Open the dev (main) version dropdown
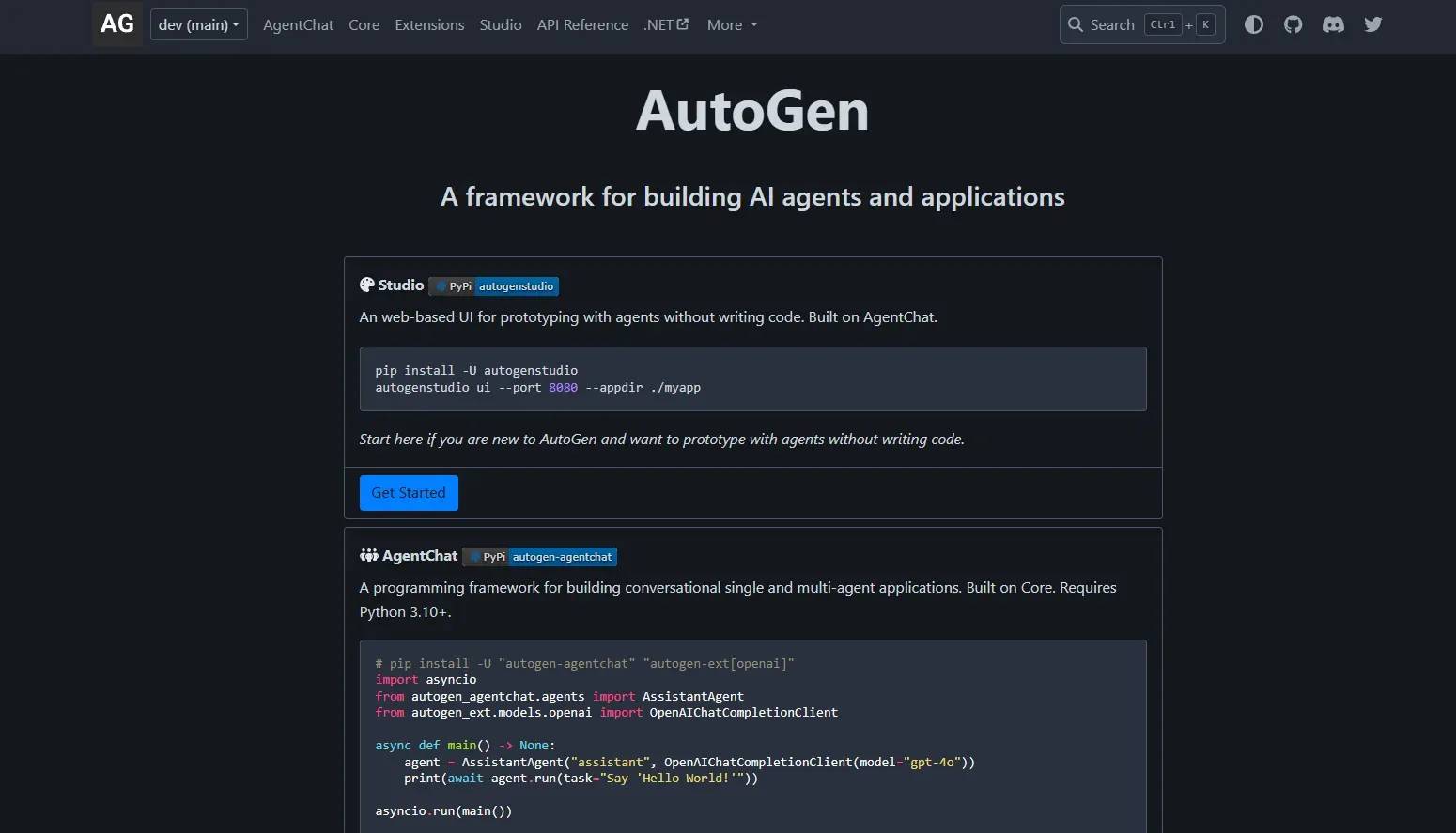This screenshot has height=833, width=1456. coord(199,24)
